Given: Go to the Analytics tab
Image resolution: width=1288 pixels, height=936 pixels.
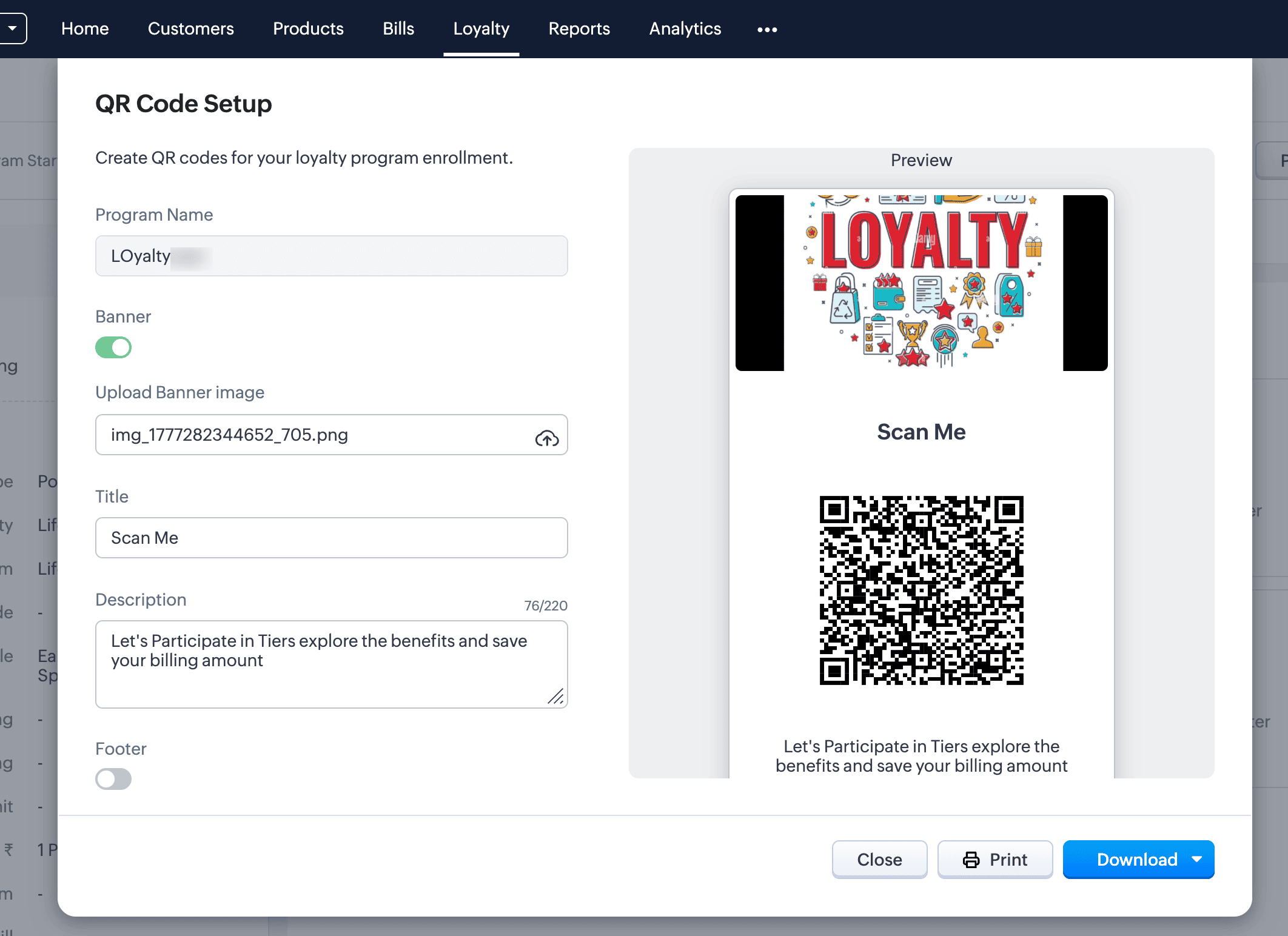Looking at the screenshot, I should [685, 28].
